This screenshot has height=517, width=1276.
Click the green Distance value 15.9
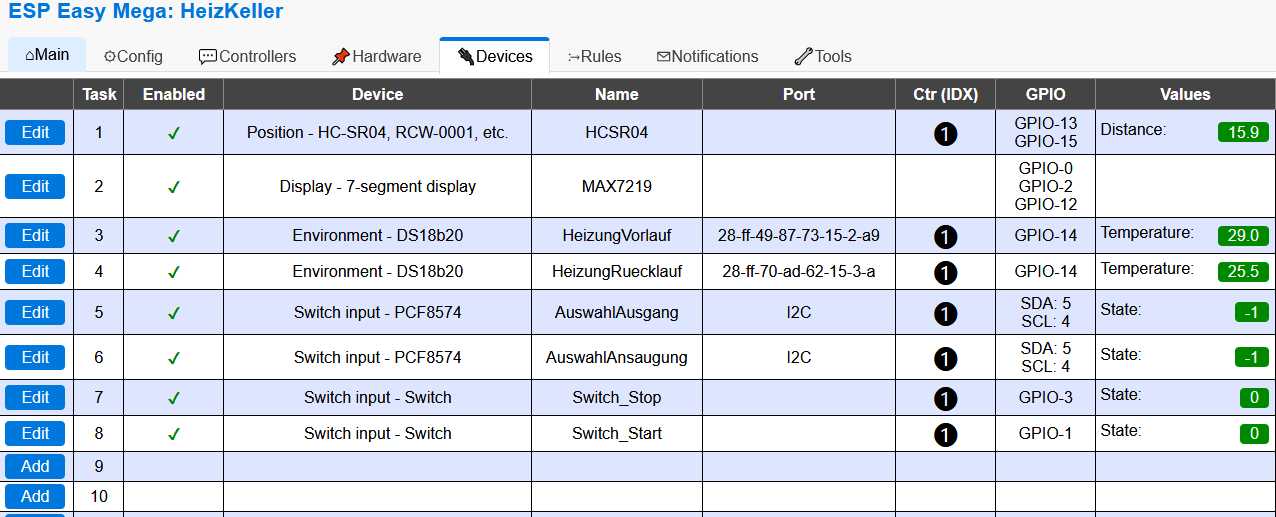[x=1243, y=132]
